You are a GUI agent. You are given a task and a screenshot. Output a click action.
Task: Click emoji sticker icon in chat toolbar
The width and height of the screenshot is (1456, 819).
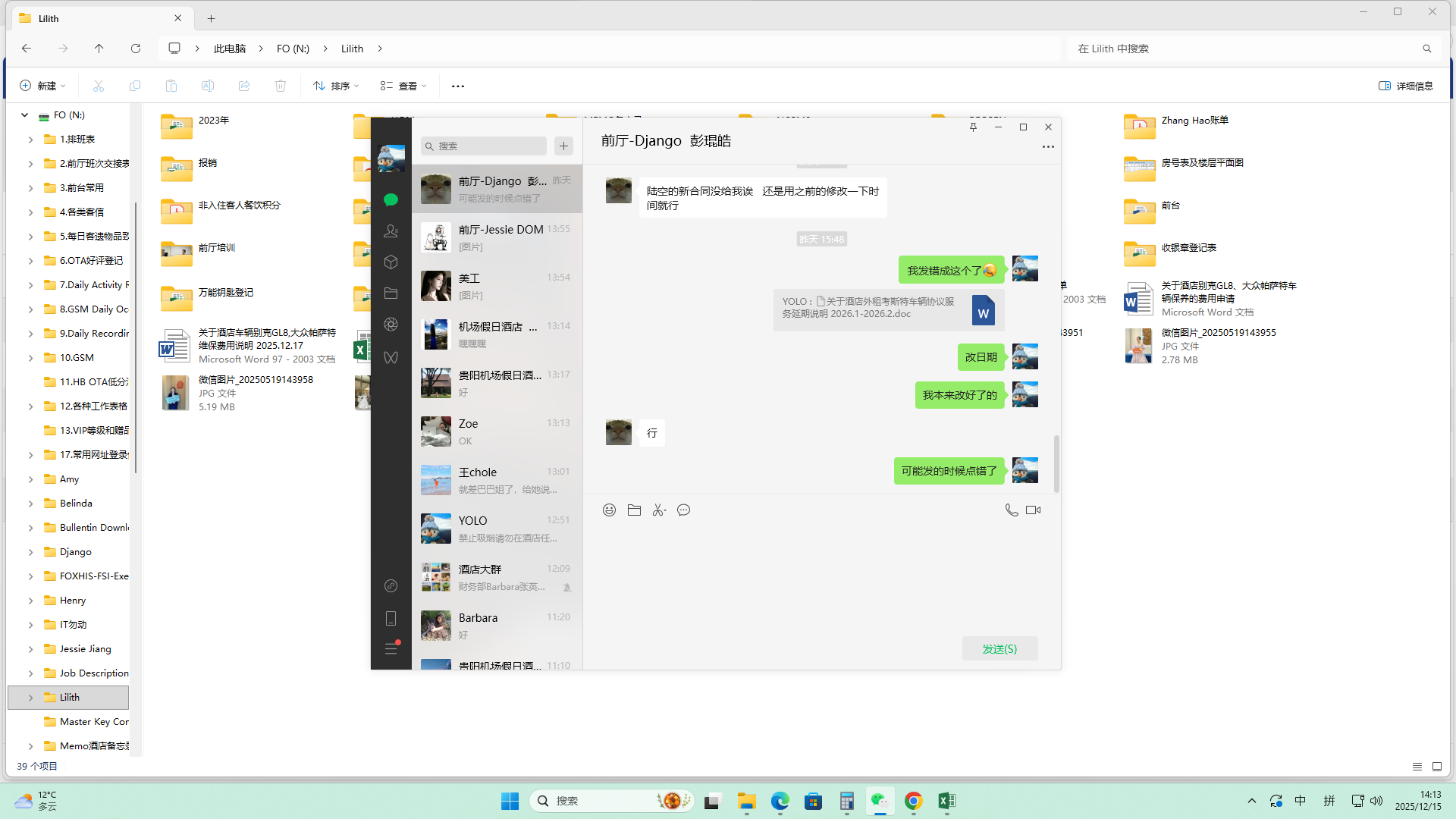pos(609,510)
